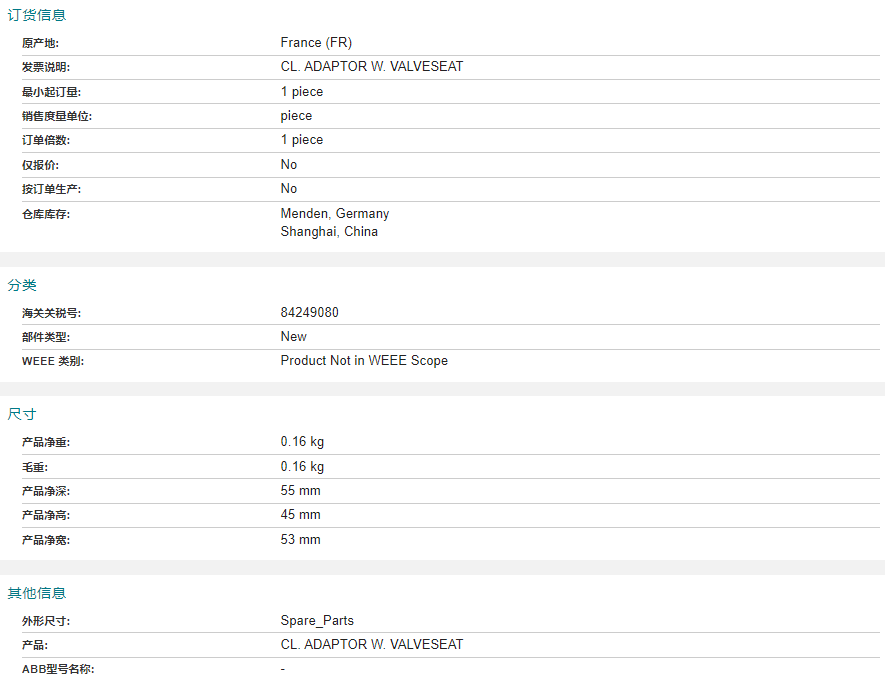Click Shanghai, China warehouse entry

click(329, 232)
